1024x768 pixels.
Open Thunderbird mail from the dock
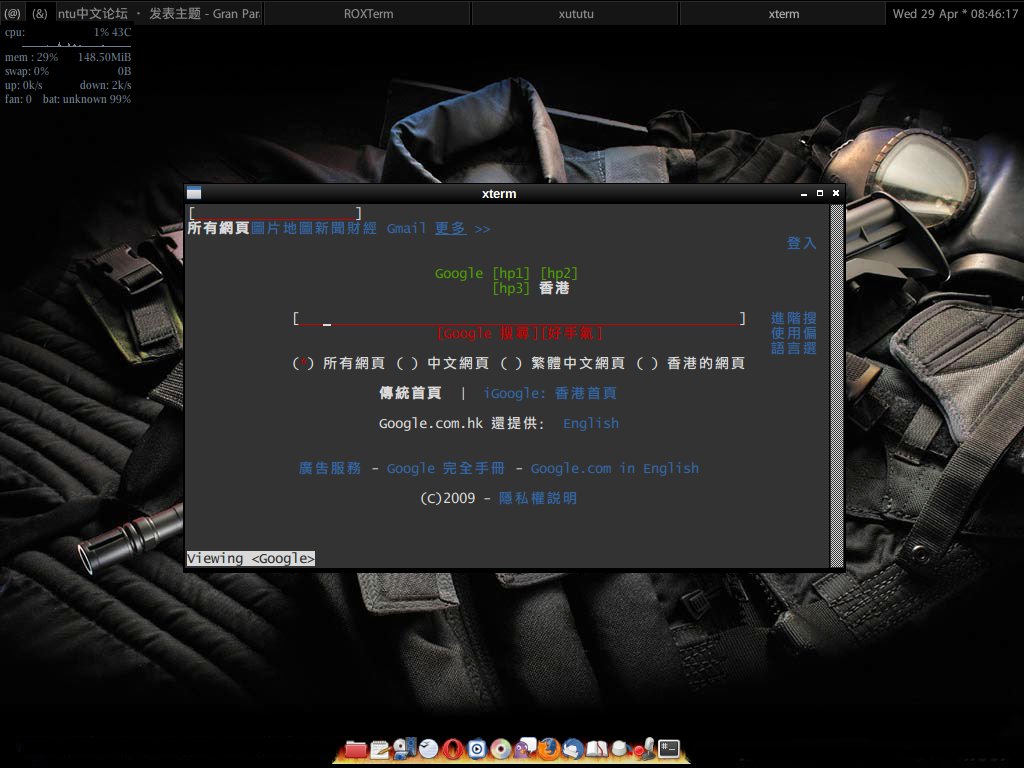click(x=573, y=748)
